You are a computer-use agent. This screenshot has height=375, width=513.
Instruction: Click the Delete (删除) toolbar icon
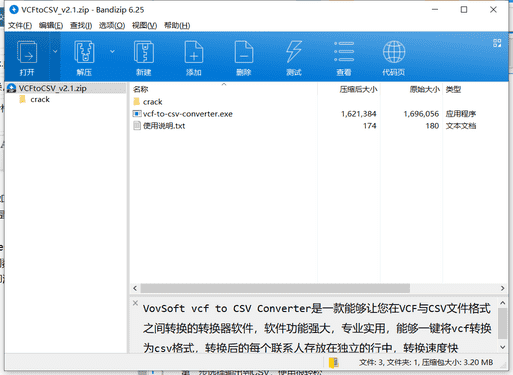244,52
